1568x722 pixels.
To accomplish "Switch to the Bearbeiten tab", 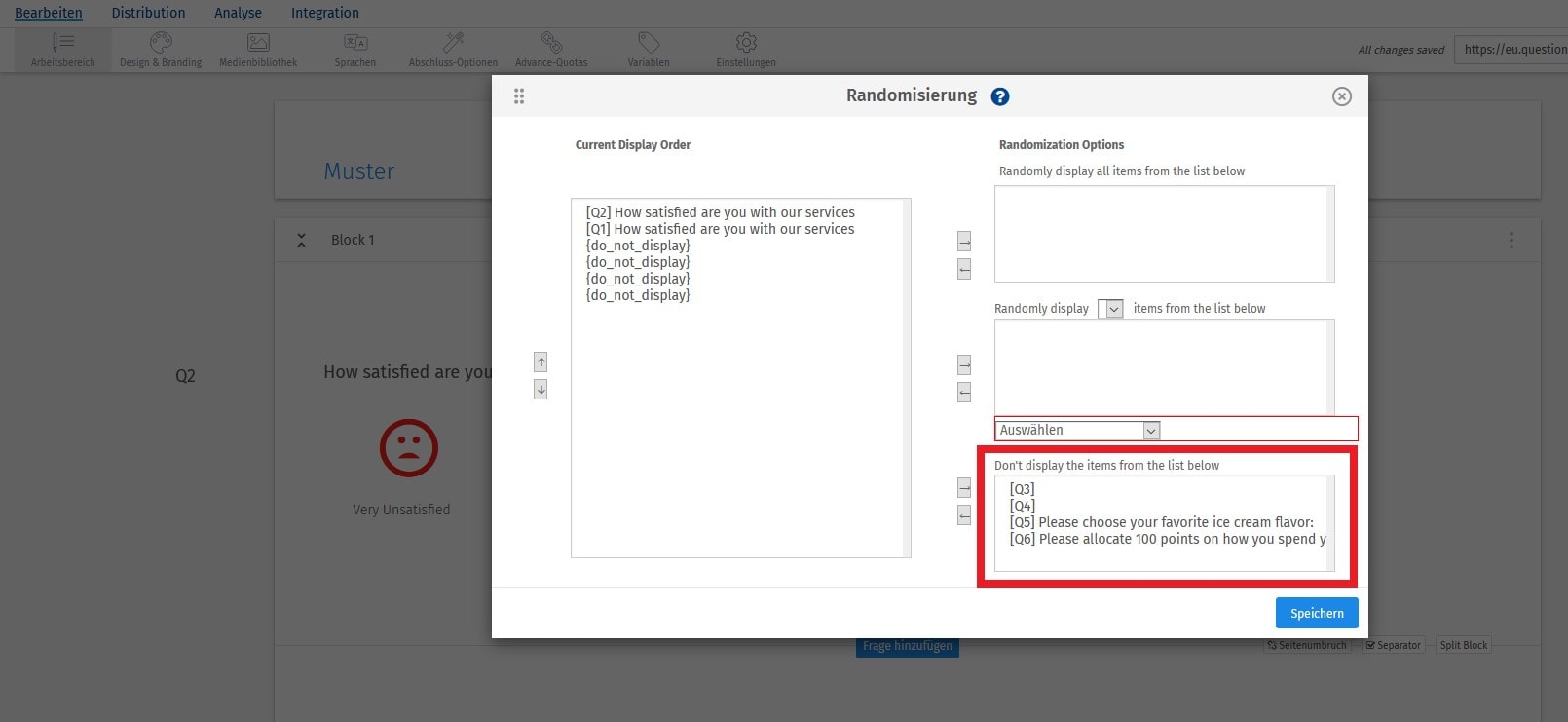I will pyautogui.click(x=49, y=13).
